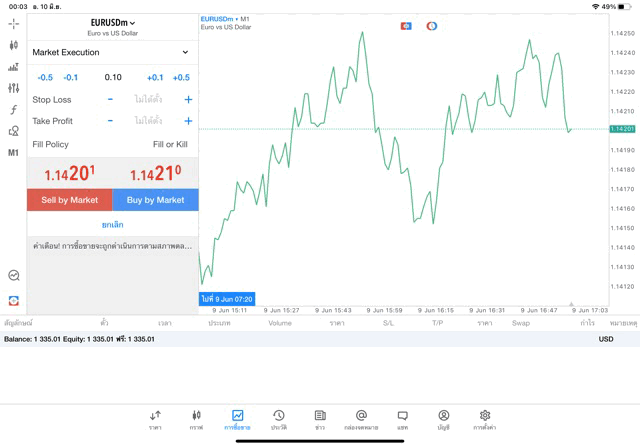Change the M1 timeframe selector

coord(14,153)
